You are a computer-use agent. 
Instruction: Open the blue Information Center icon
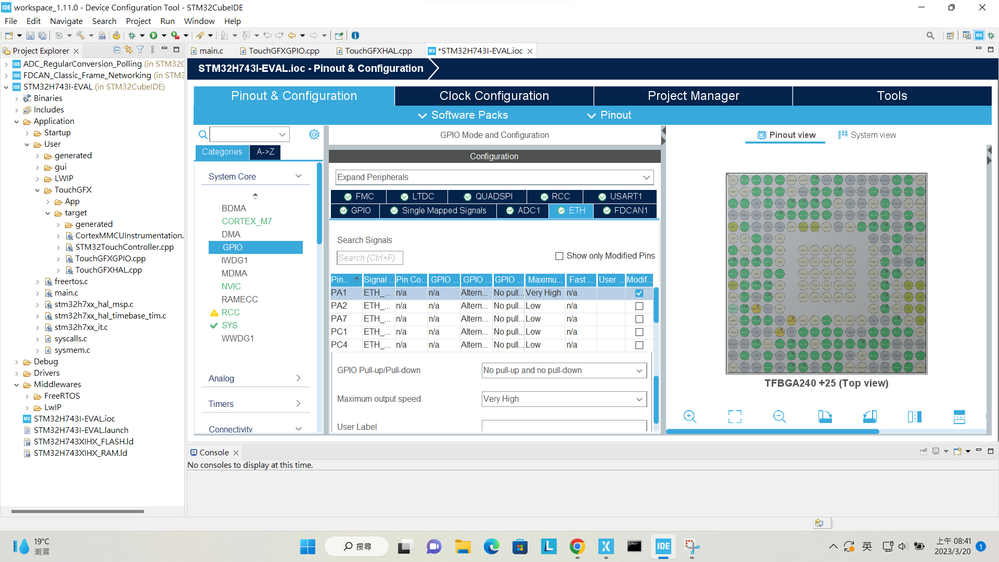tap(355, 36)
